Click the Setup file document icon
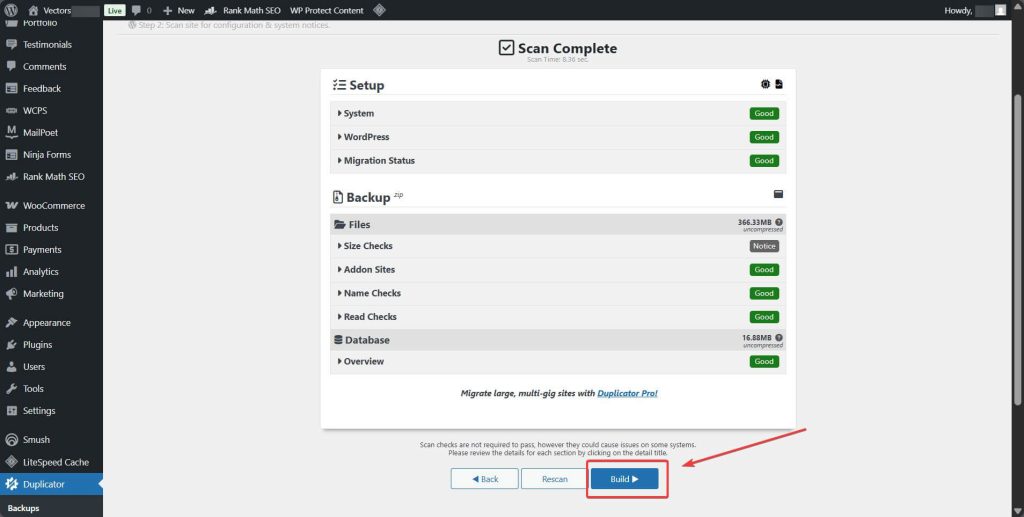The width and height of the screenshot is (1024, 517). (x=779, y=84)
